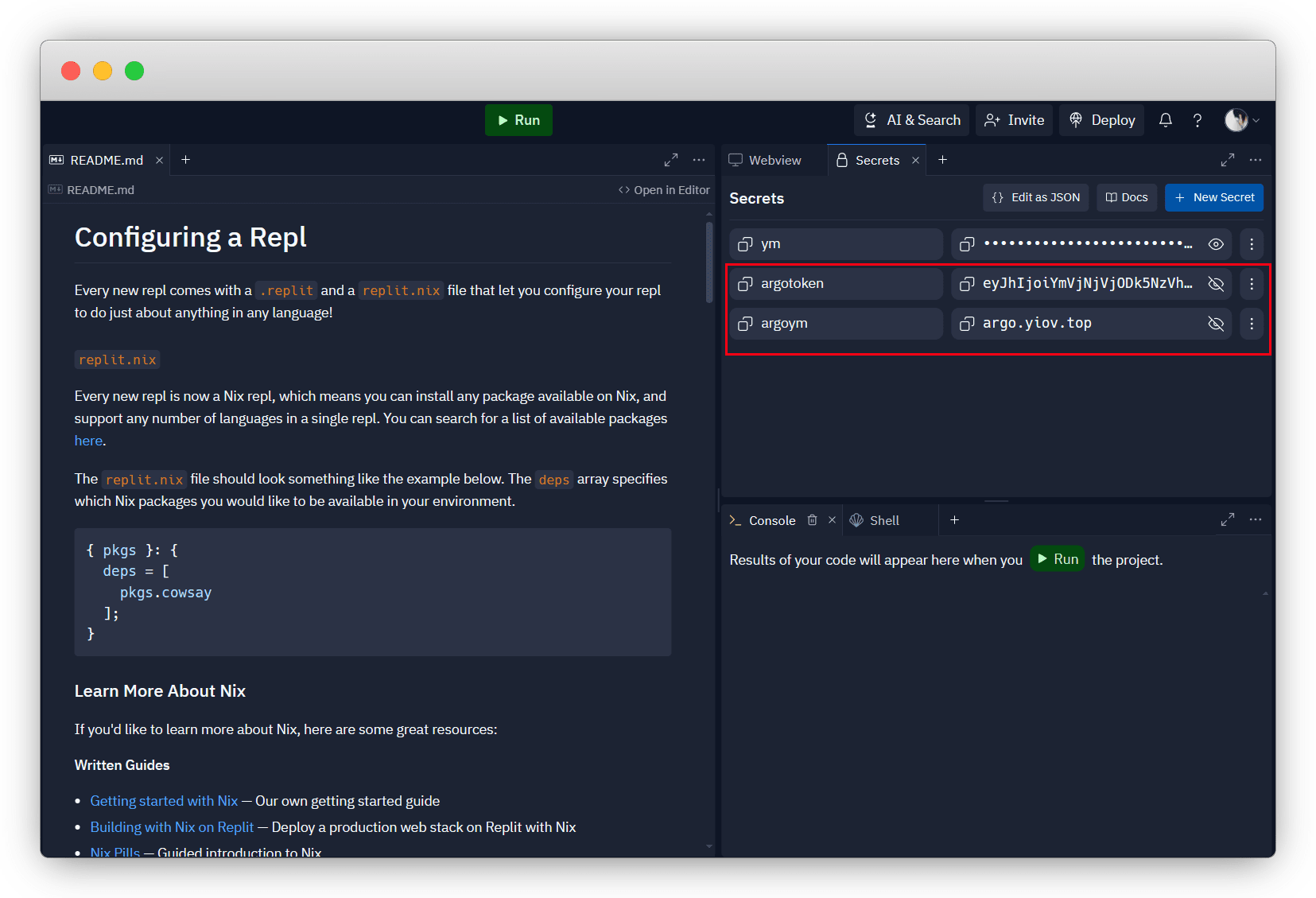1316x898 pixels.
Task: Clear the console with trash icon
Action: click(x=812, y=520)
